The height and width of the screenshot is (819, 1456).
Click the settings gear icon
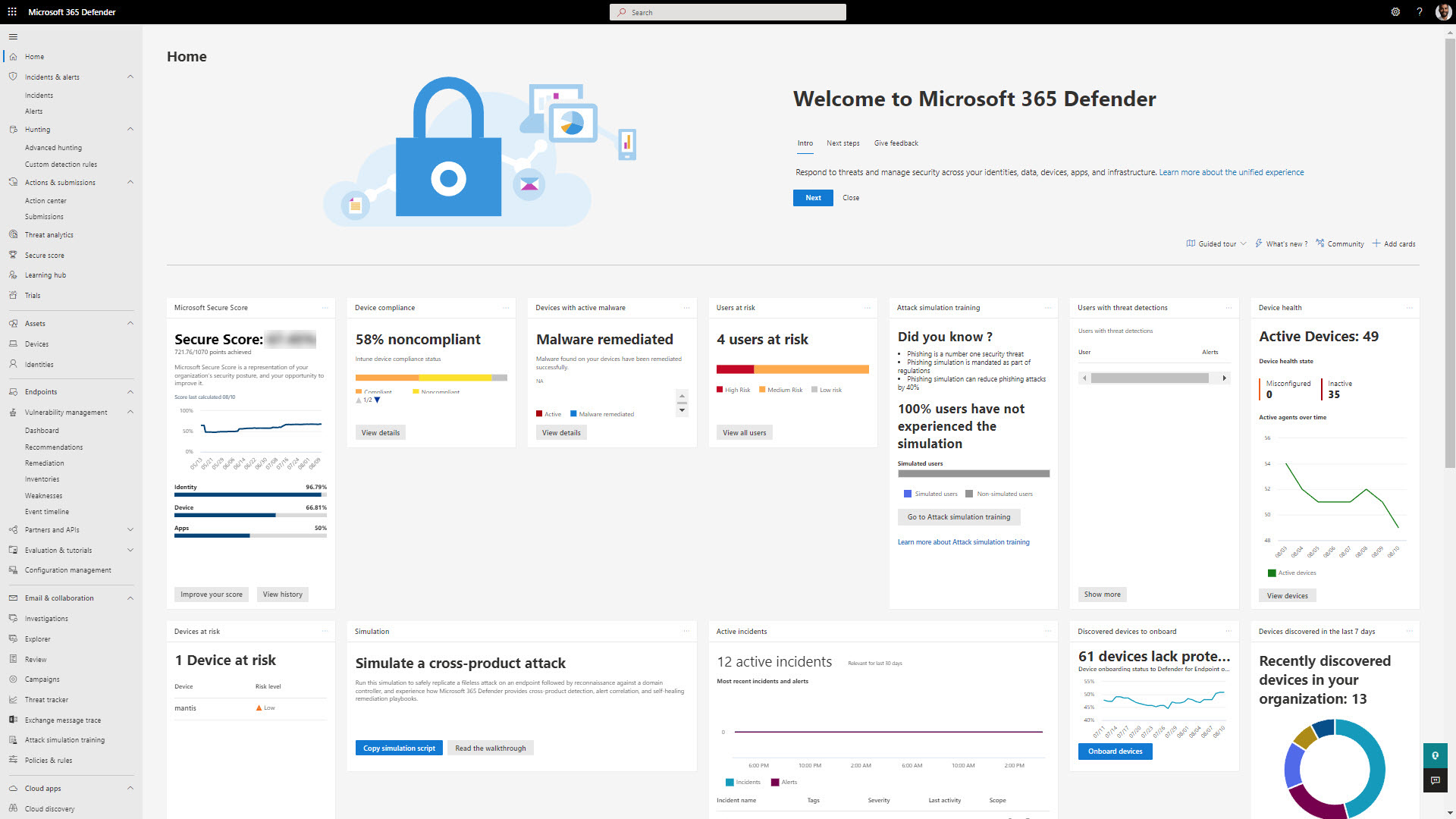pyautogui.click(x=1395, y=12)
